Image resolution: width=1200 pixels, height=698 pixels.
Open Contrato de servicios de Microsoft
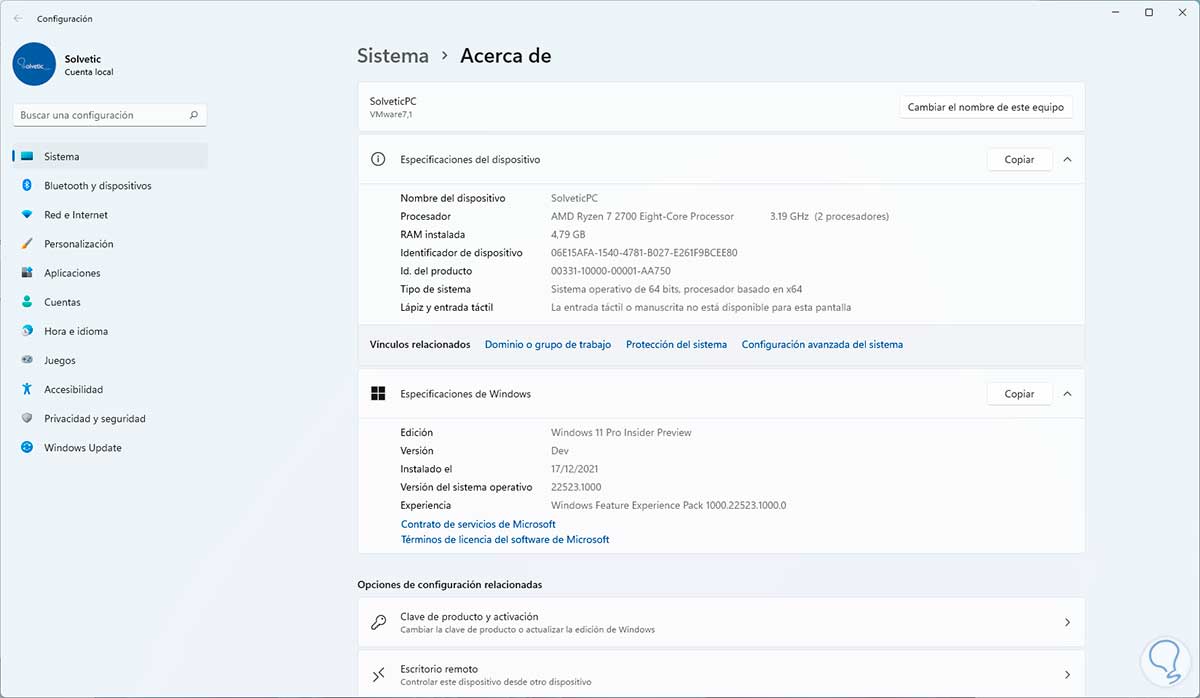pyautogui.click(x=478, y=524)
